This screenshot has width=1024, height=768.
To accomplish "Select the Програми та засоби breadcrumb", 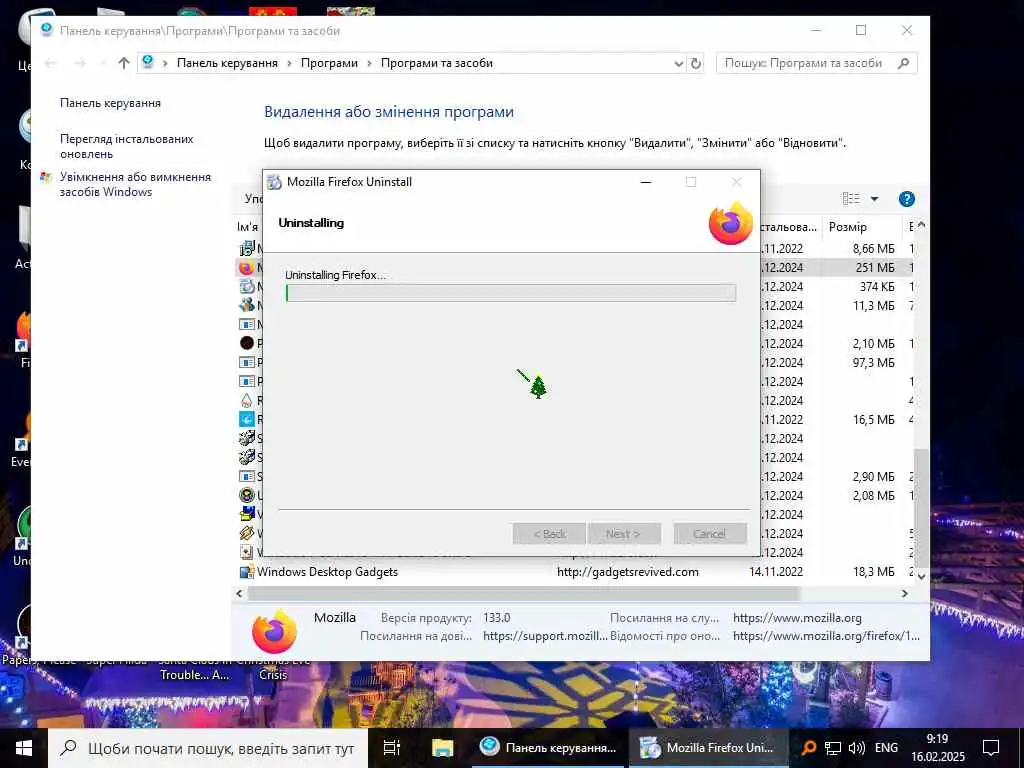I will (437, 63).
